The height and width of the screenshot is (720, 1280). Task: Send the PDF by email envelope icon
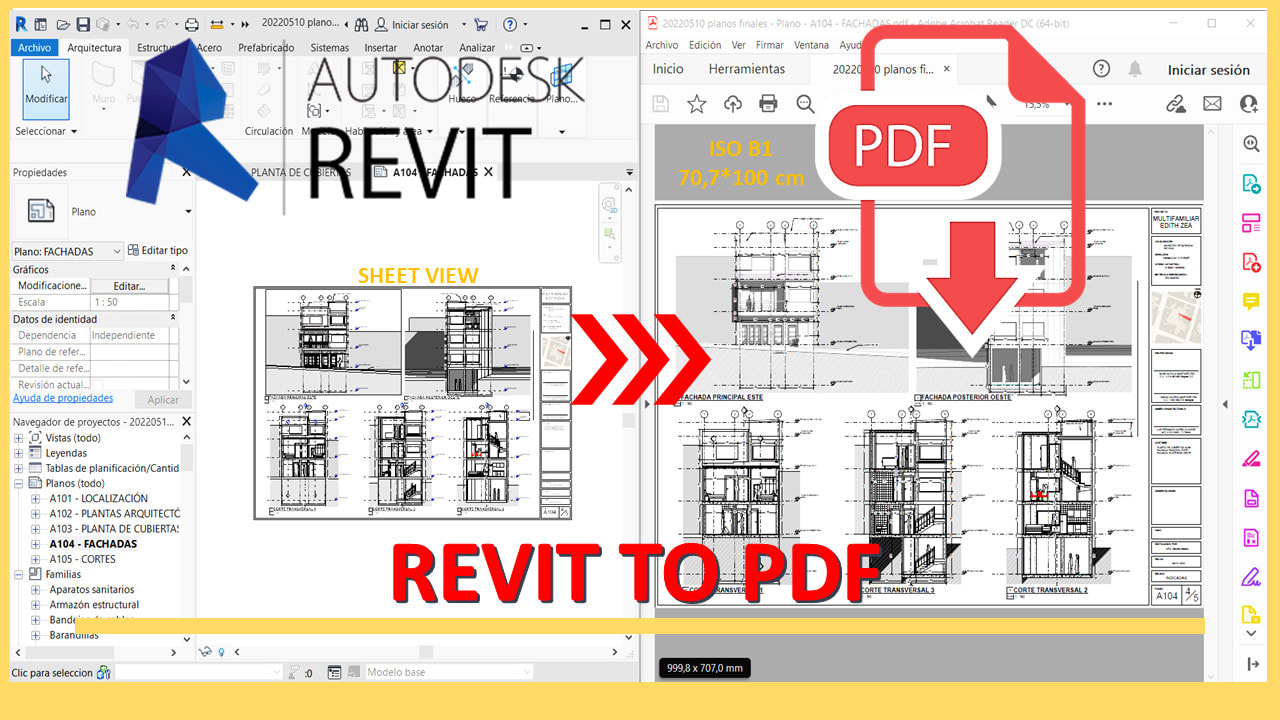click(1212, 103)
